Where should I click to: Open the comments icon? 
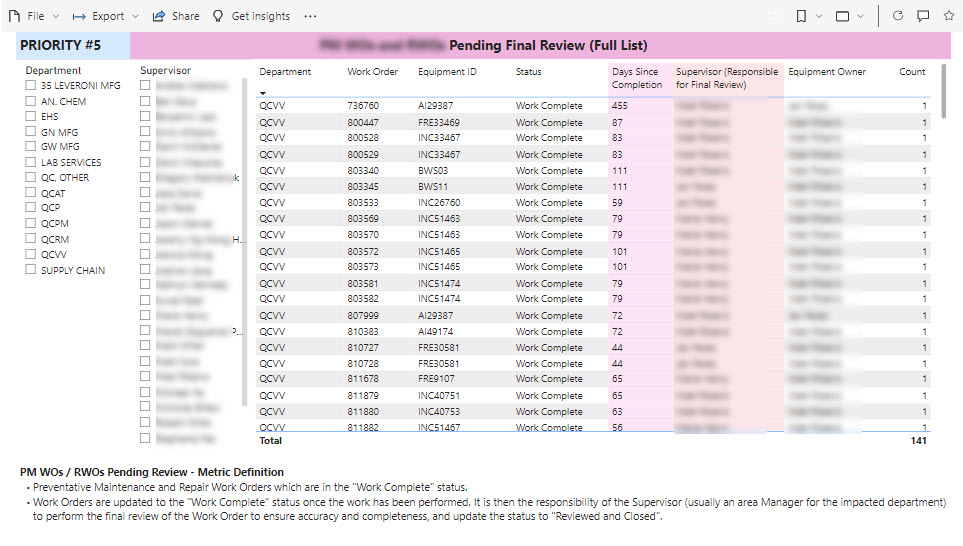point(923,16)
